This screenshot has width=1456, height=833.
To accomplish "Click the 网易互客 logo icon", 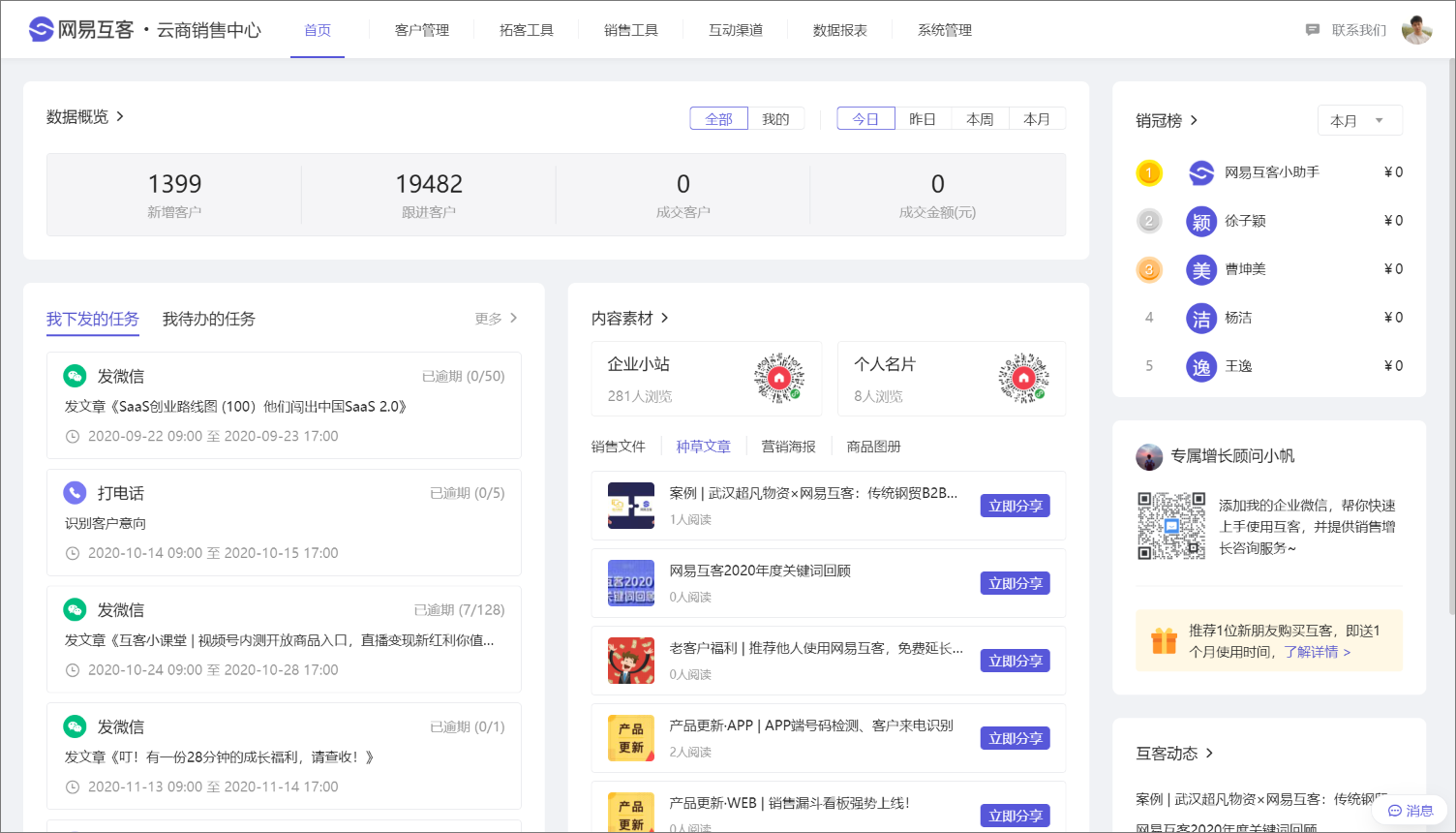I will tap(41, 30).
